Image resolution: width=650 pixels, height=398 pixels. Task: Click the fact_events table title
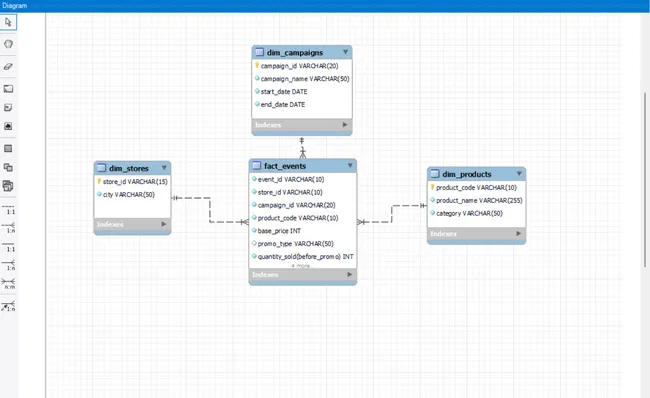285,166
